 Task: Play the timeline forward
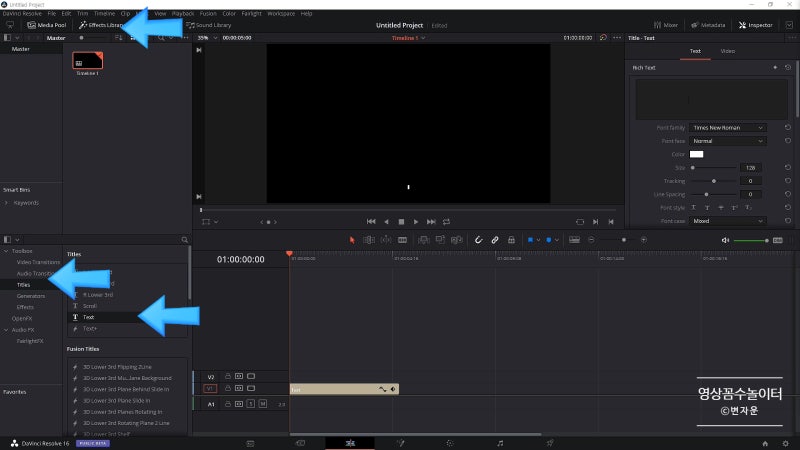tap(416, 221)
